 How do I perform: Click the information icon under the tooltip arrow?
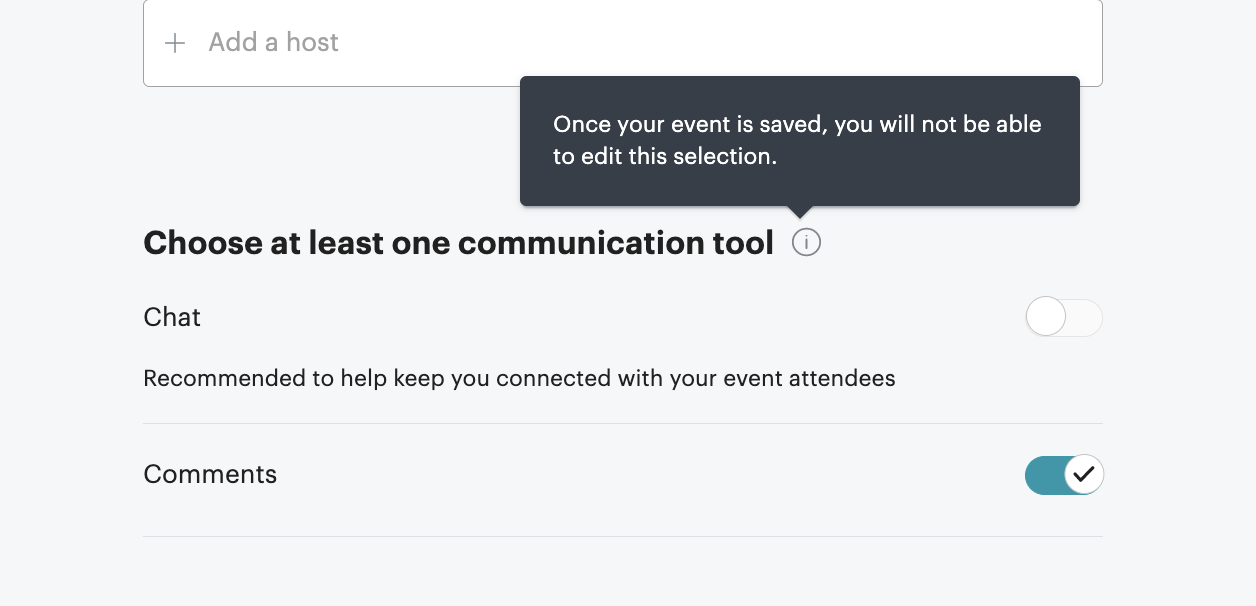coord(806,242)
